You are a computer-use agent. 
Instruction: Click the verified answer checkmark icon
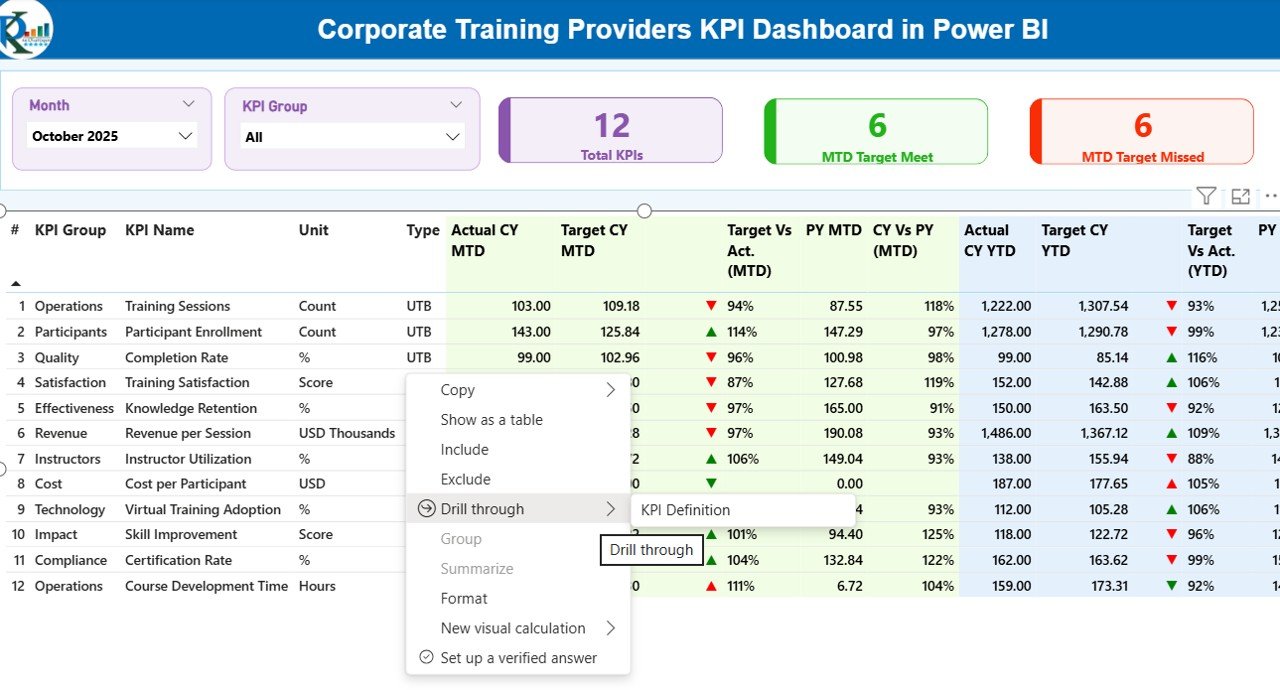click(x=426, y=658)
